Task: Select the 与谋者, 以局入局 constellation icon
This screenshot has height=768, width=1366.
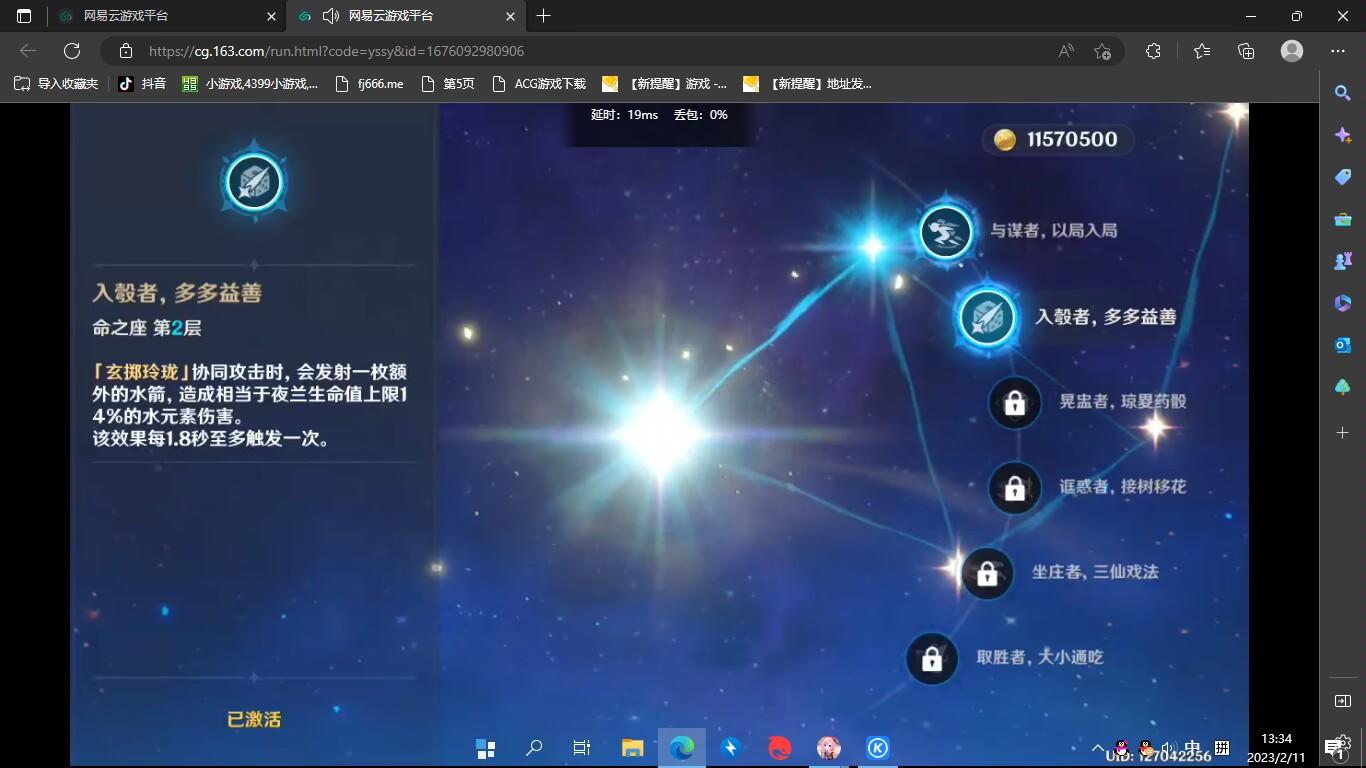Action: [x=945, y=231]
